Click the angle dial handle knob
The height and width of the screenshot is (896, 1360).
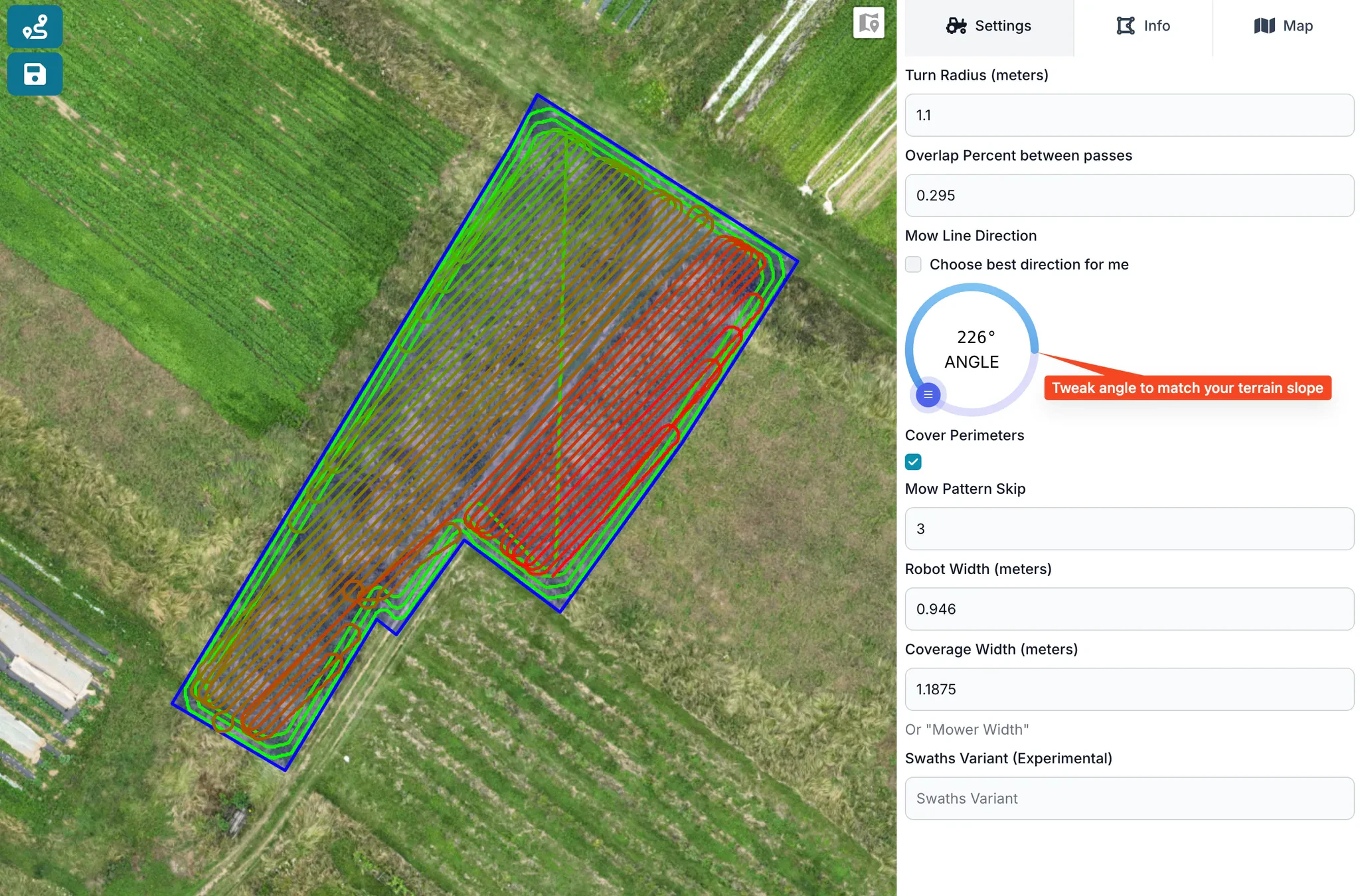(928, 395)
